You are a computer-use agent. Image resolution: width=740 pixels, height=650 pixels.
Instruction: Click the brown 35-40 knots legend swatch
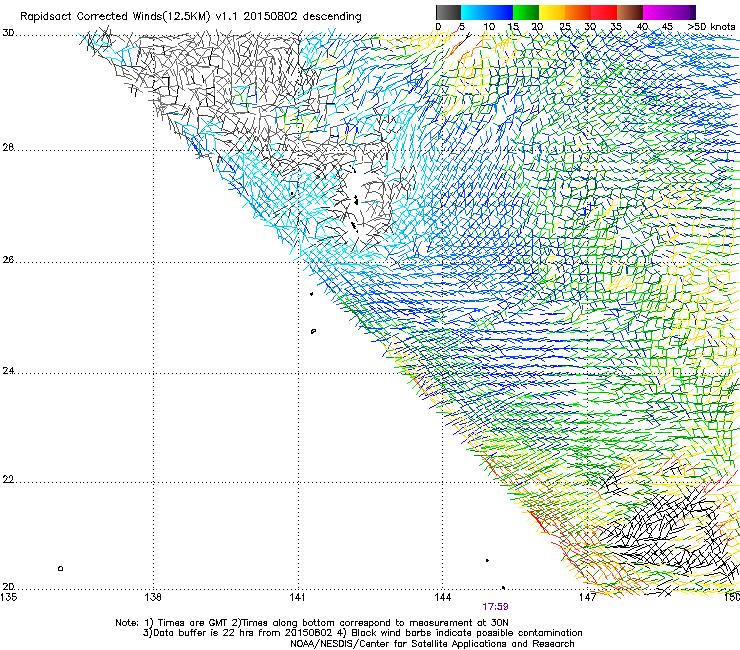630,12
